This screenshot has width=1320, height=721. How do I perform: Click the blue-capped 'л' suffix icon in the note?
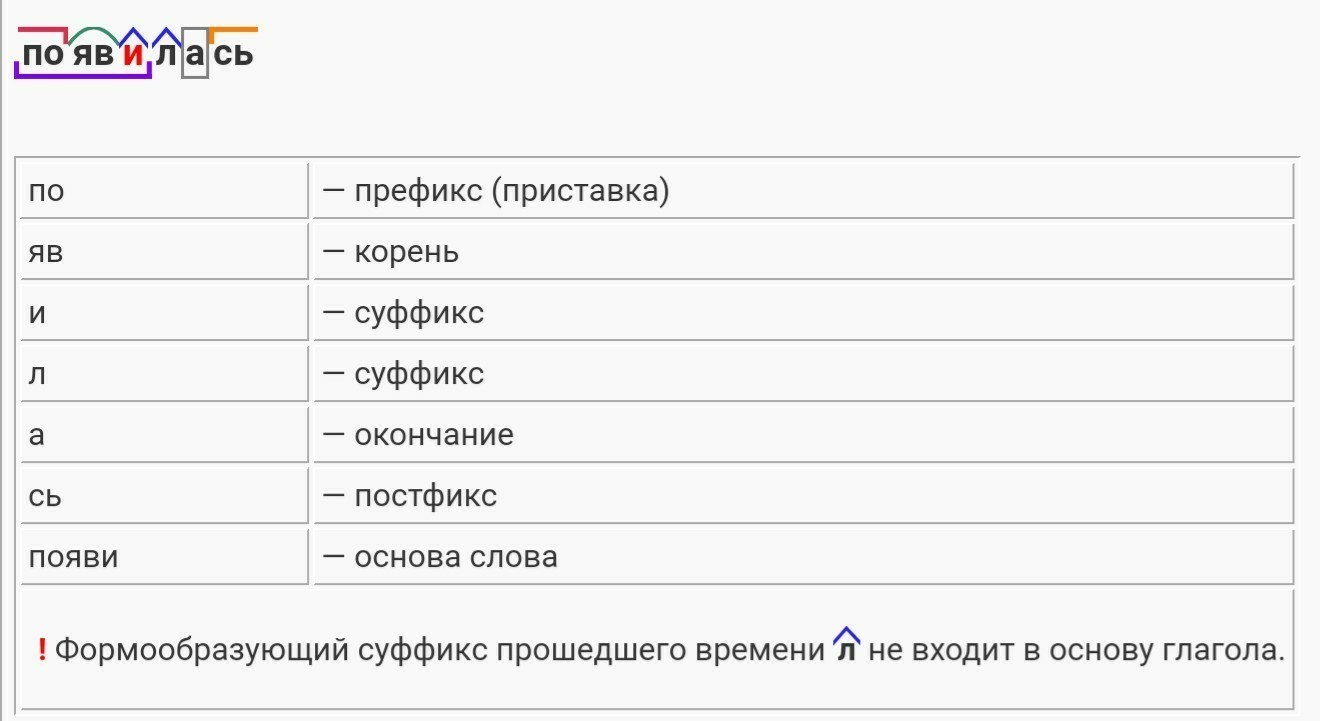[x=847, y=646]
